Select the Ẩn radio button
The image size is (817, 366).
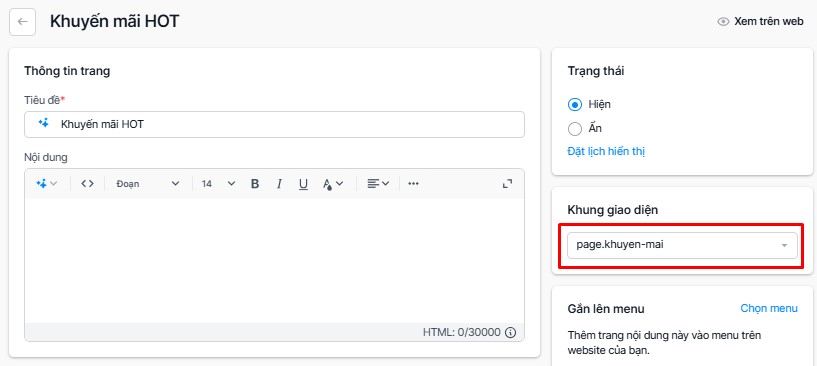click(575, 128)
